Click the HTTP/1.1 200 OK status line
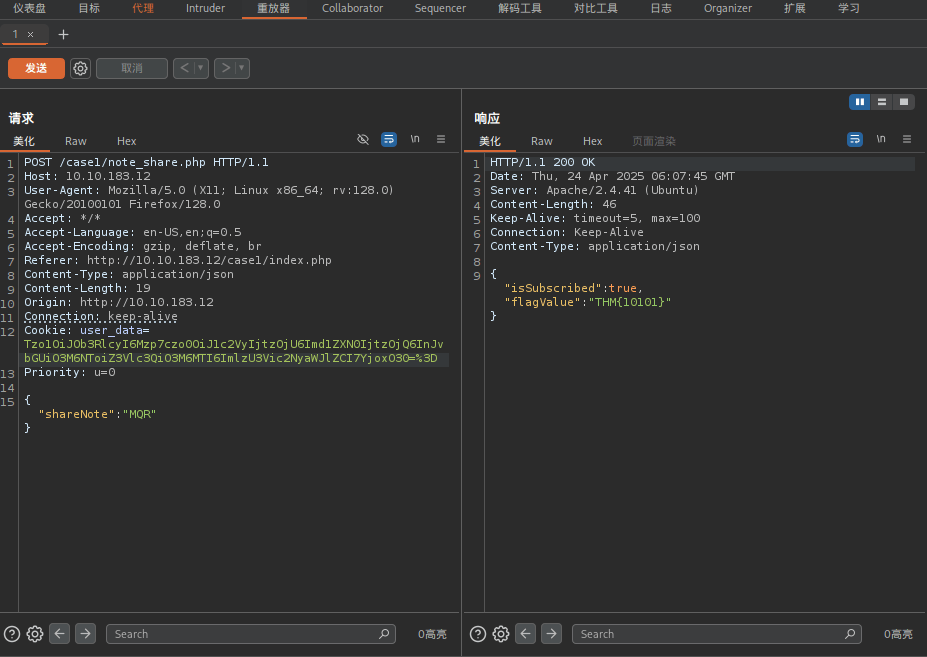 pyautogui.click(x=542, y=162)
